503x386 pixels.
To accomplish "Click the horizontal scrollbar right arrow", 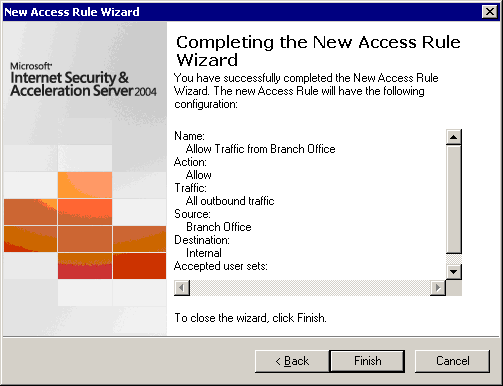I will [x=438, y=288].
